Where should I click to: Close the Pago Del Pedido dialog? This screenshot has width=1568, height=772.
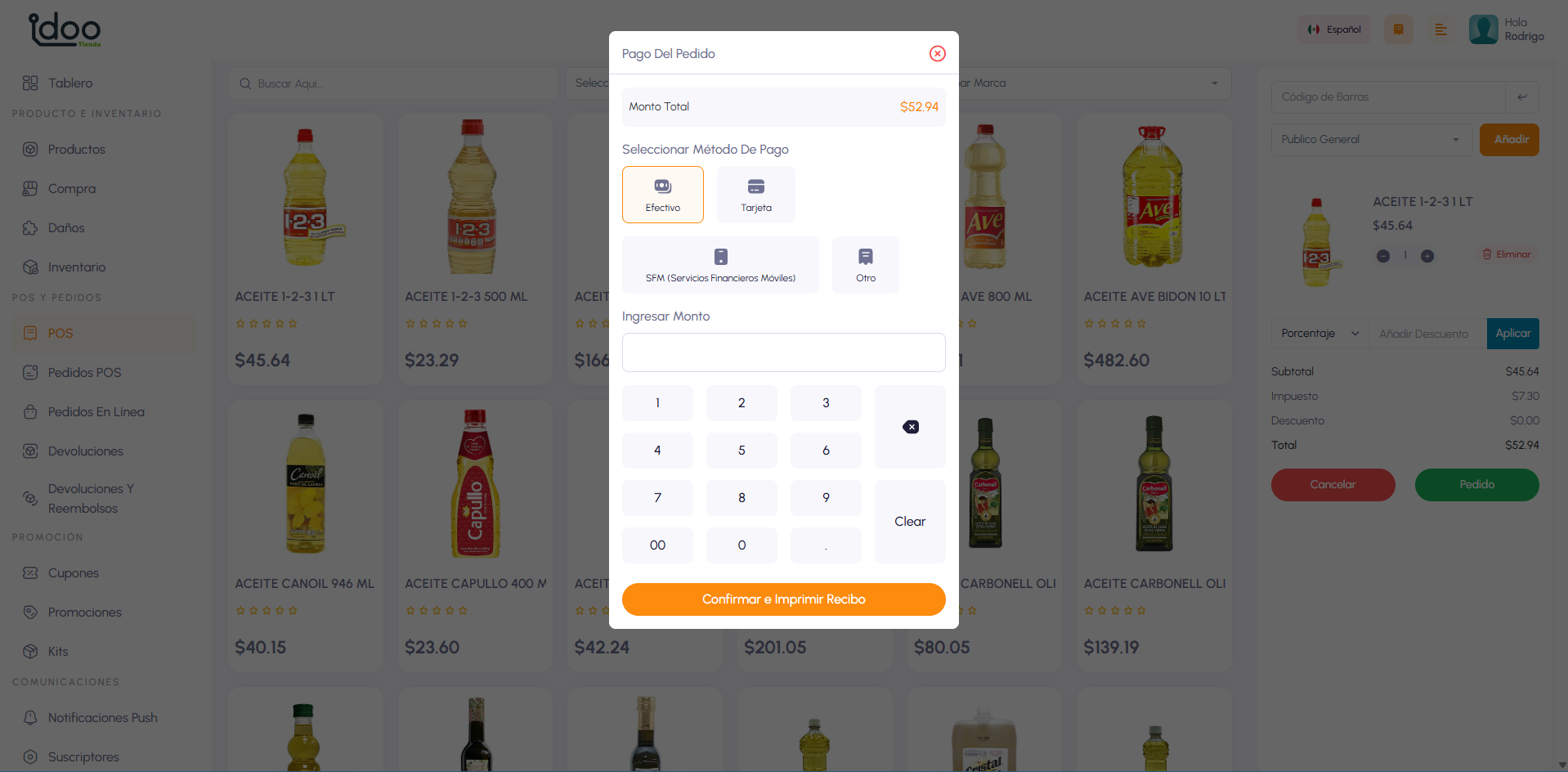click(937, 53)
